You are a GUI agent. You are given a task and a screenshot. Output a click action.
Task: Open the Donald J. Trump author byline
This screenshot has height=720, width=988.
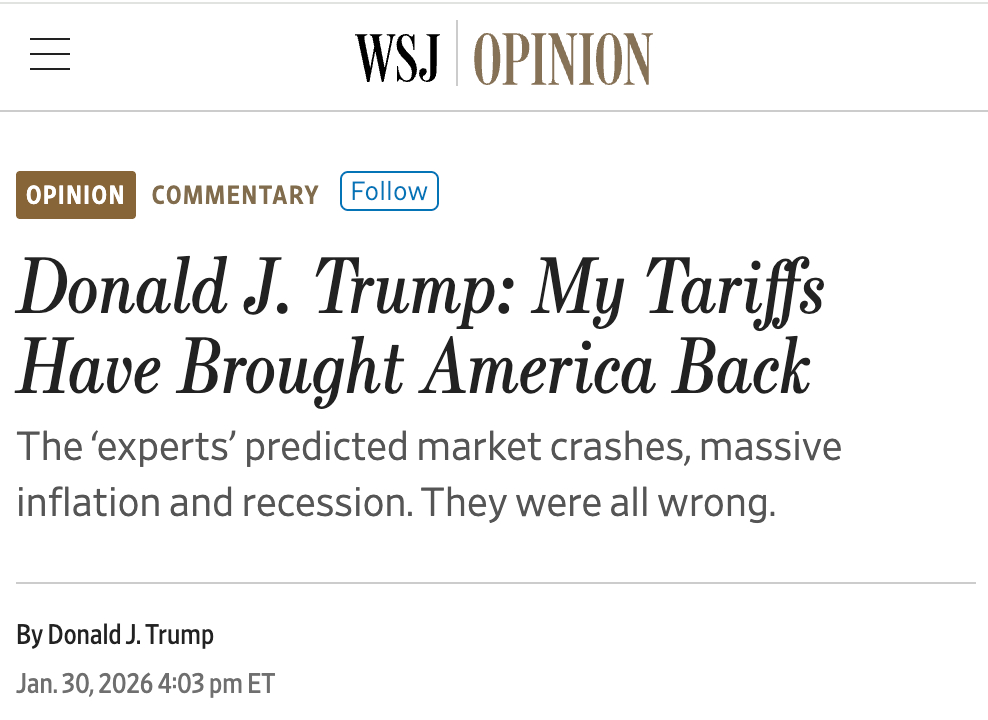pyautogui.click(x=131, y=635)
